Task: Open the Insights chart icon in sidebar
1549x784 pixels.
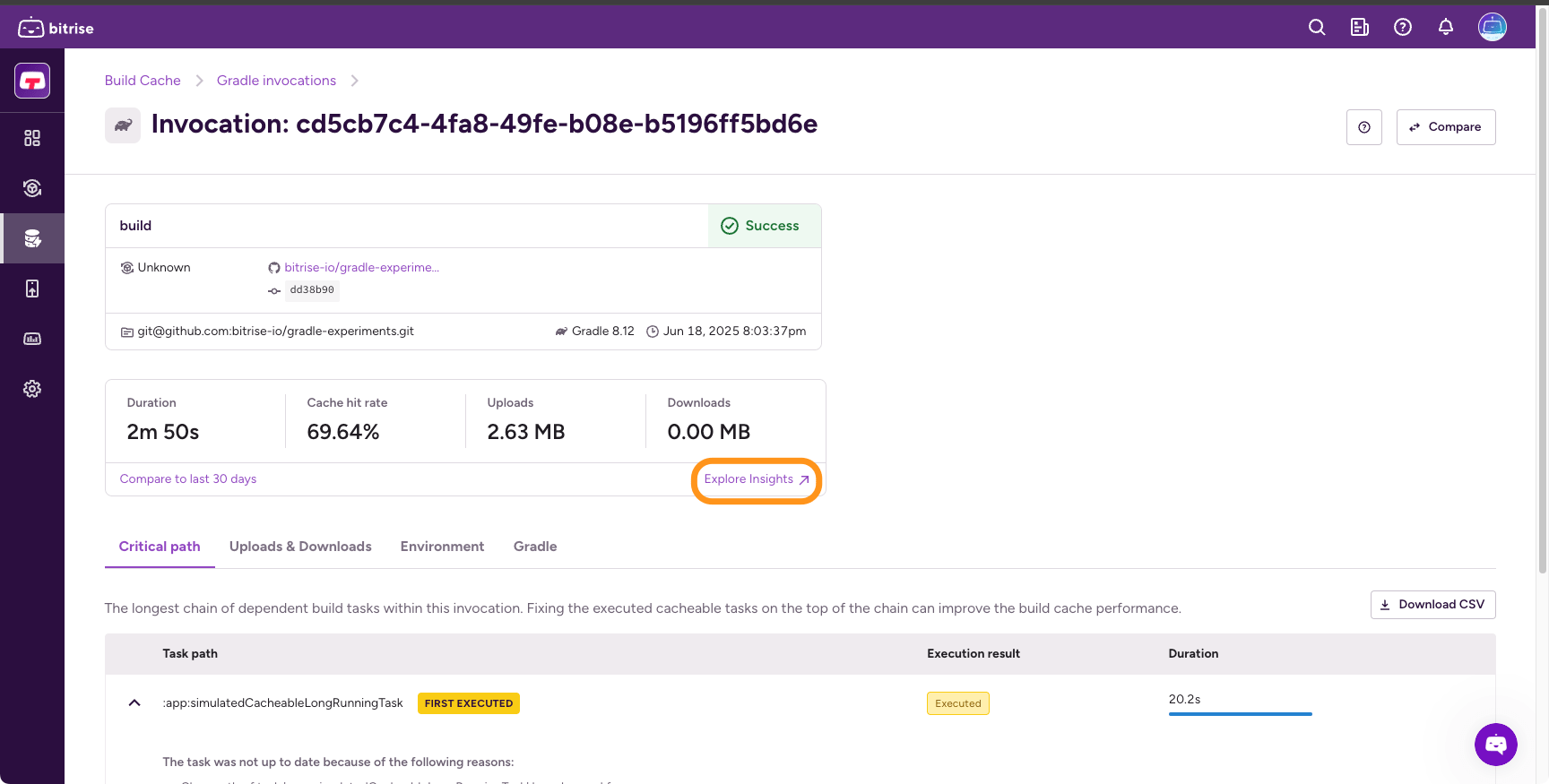Action: click(x=32, y=339)
